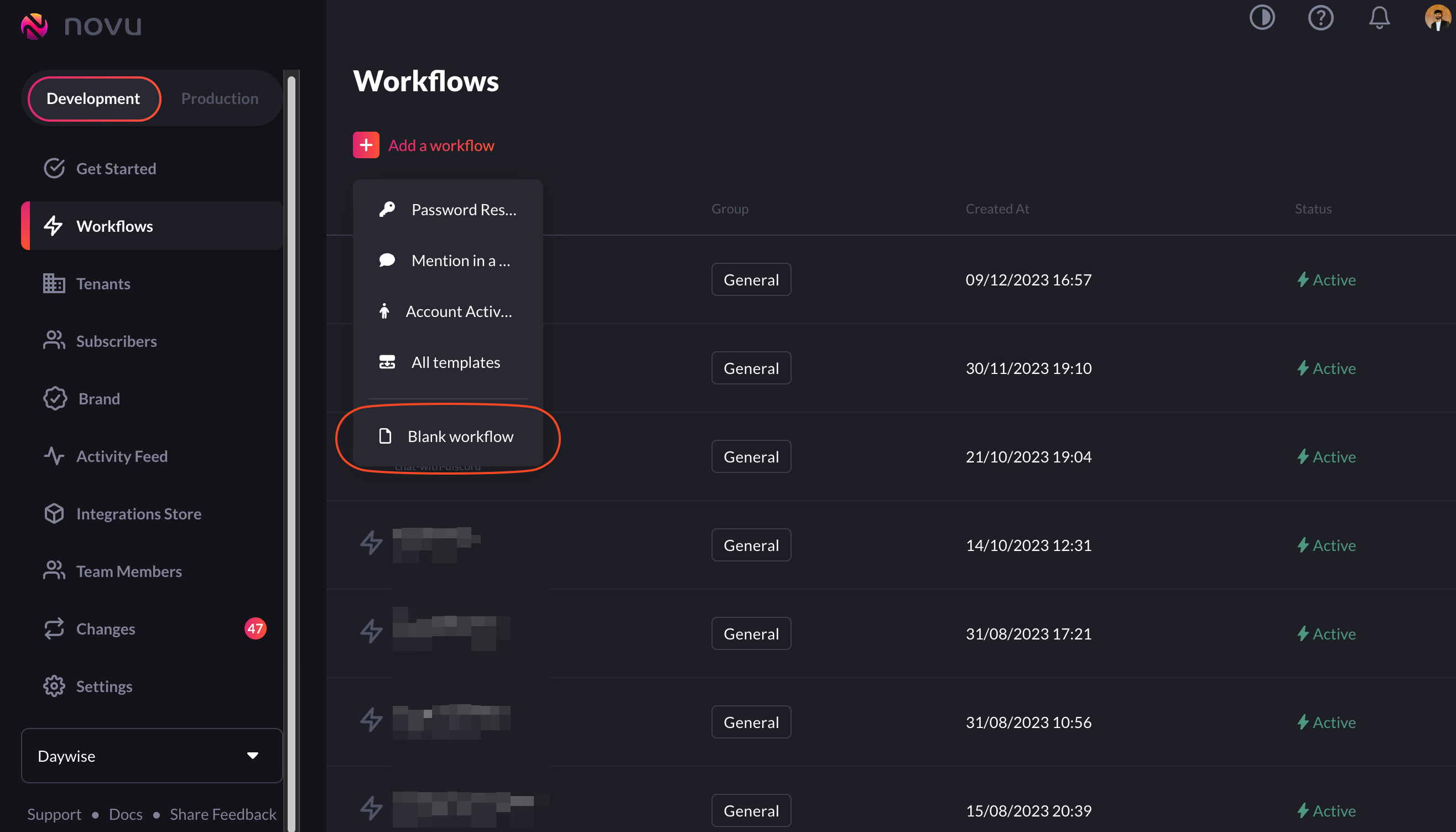Click the Share Feedback link

223,814
